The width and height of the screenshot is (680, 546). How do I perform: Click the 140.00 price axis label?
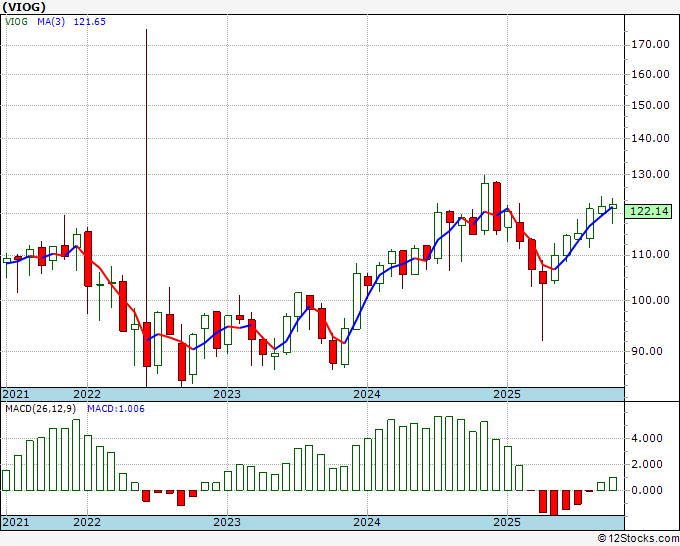tap(649, 138)
